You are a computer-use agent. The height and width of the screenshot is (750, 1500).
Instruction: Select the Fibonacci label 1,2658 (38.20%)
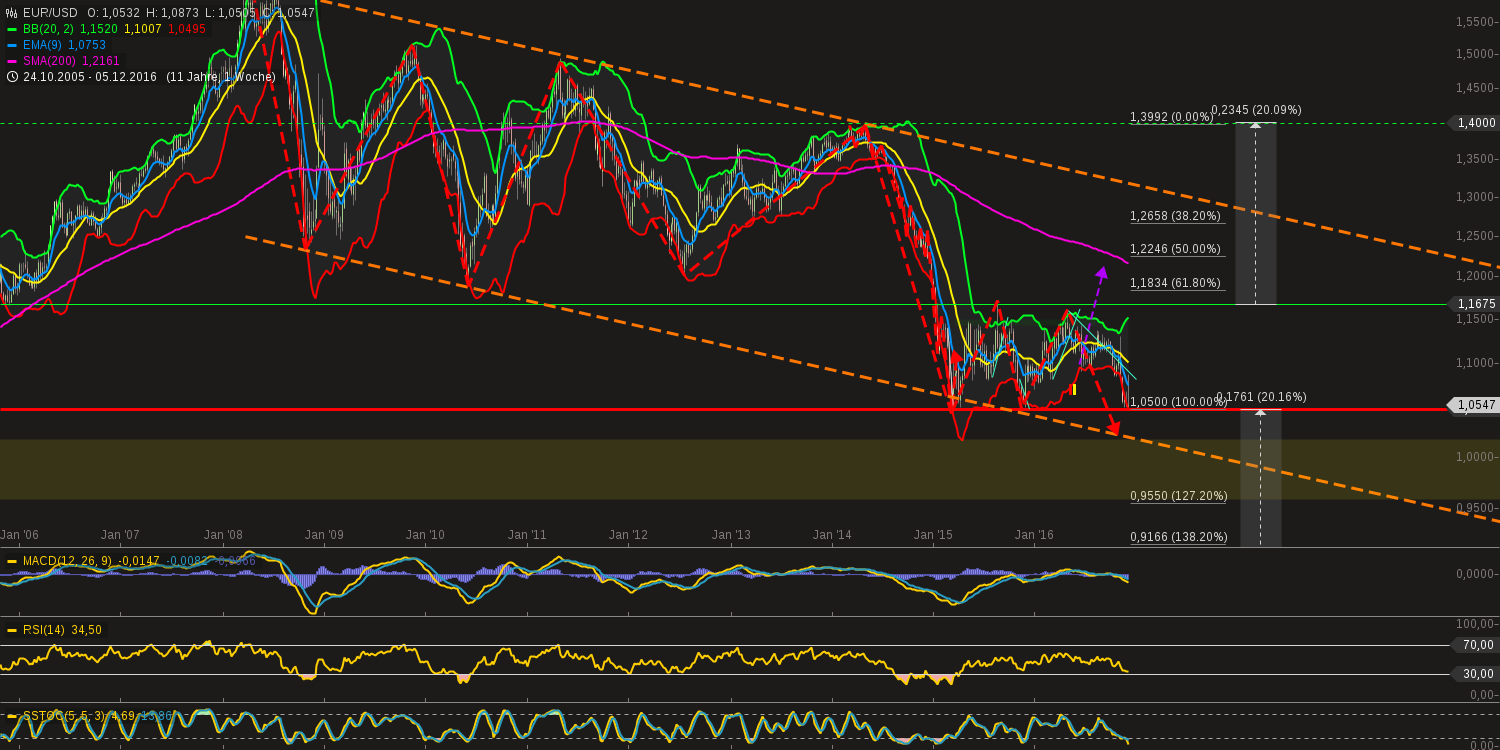pos(1176,216)
